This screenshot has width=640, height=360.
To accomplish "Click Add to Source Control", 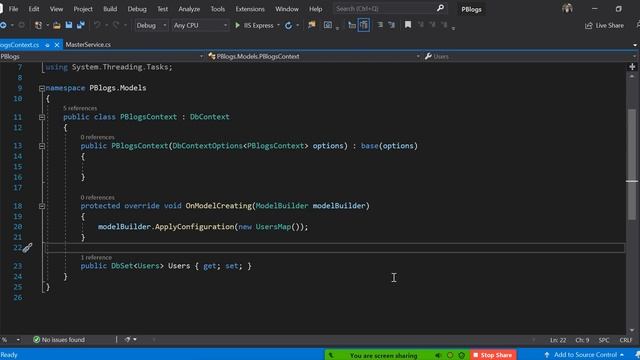I will [584, 355].
